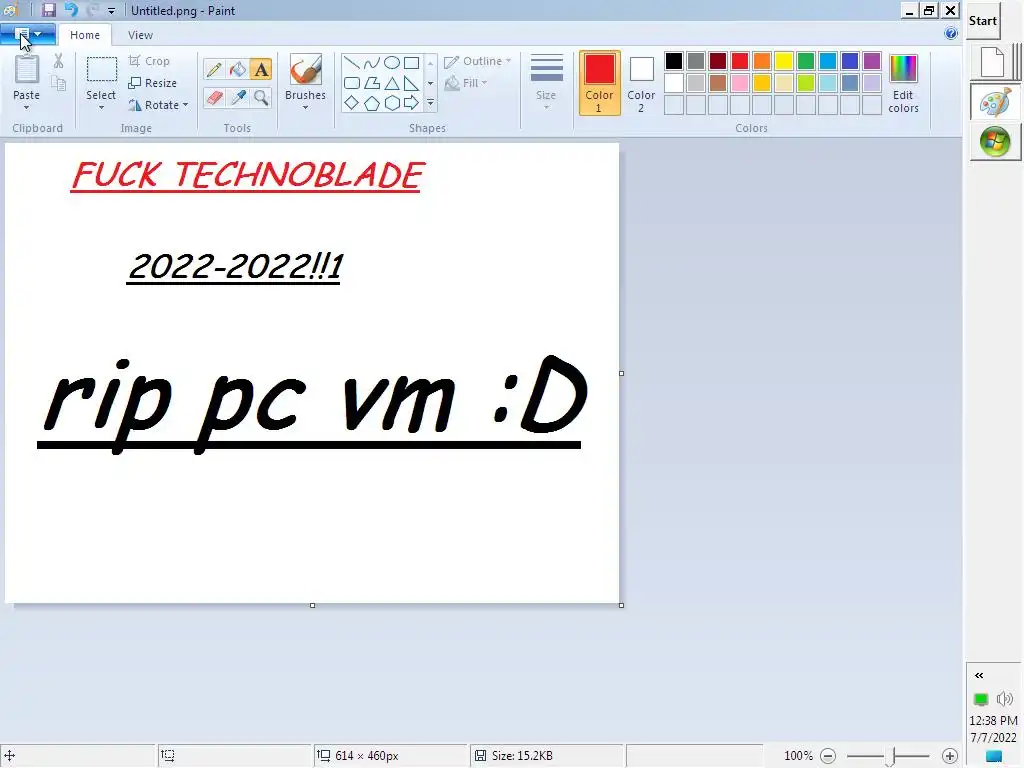
Task: Click the Resize button
Action: [153, 83]
